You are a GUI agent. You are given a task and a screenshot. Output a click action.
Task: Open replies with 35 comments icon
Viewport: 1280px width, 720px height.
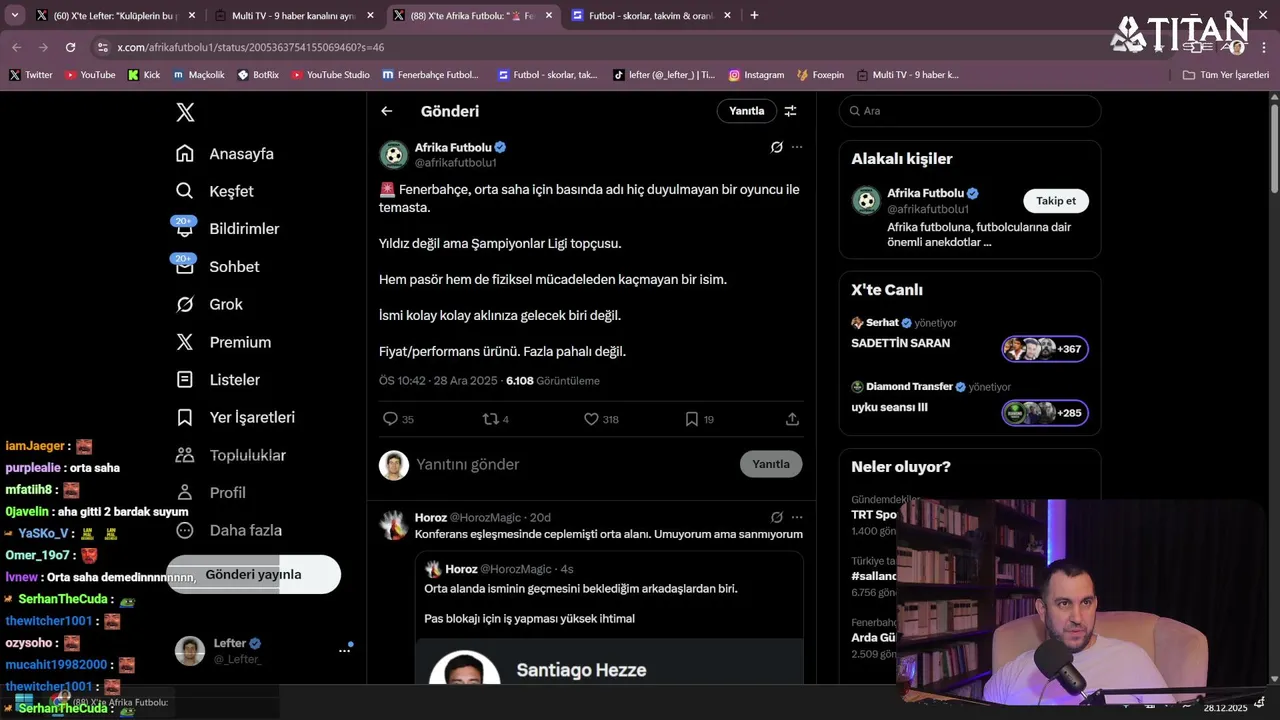point(398,419)
